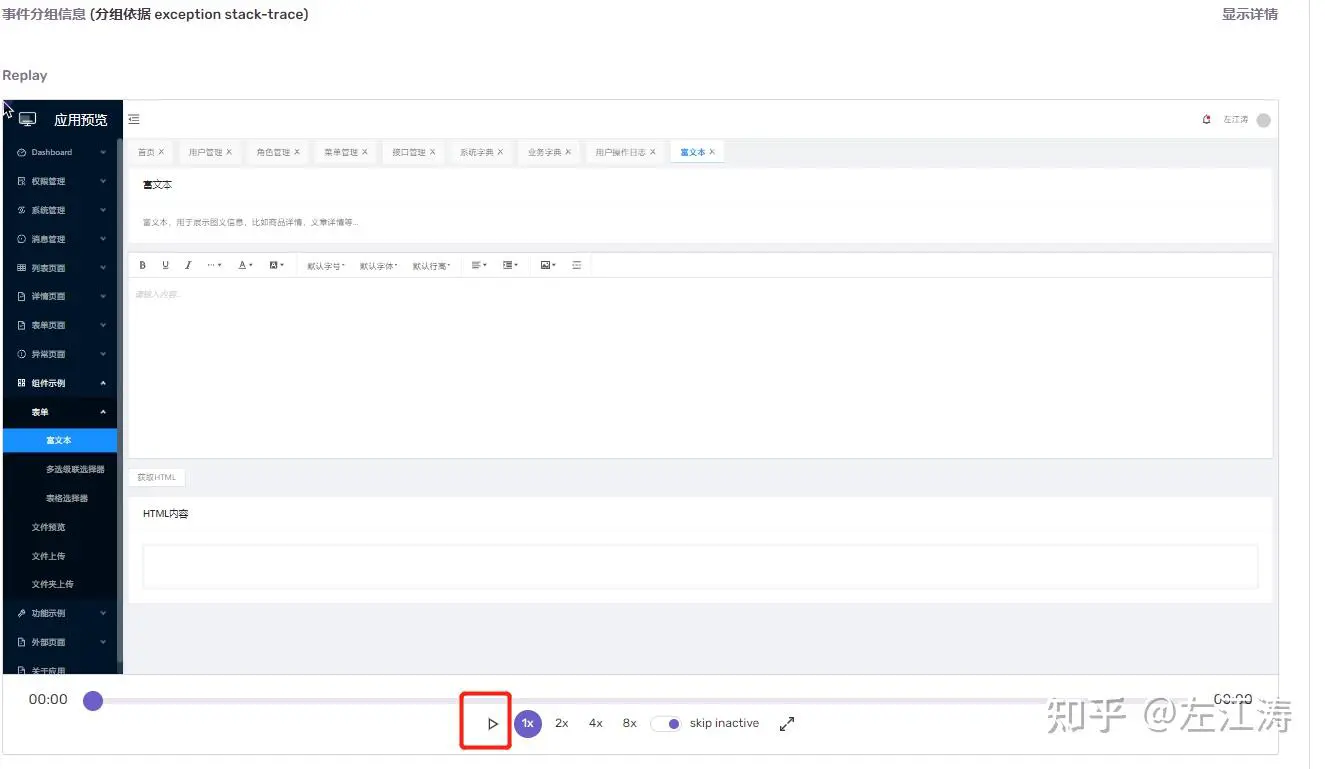Enter fullscreen mode for the replay
The image size is (1325, 769).
click(787, 723)
